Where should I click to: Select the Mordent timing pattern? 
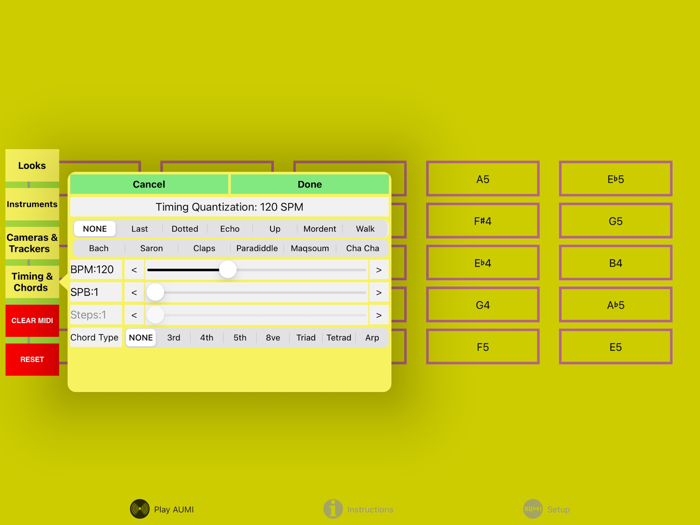[320, 229]
